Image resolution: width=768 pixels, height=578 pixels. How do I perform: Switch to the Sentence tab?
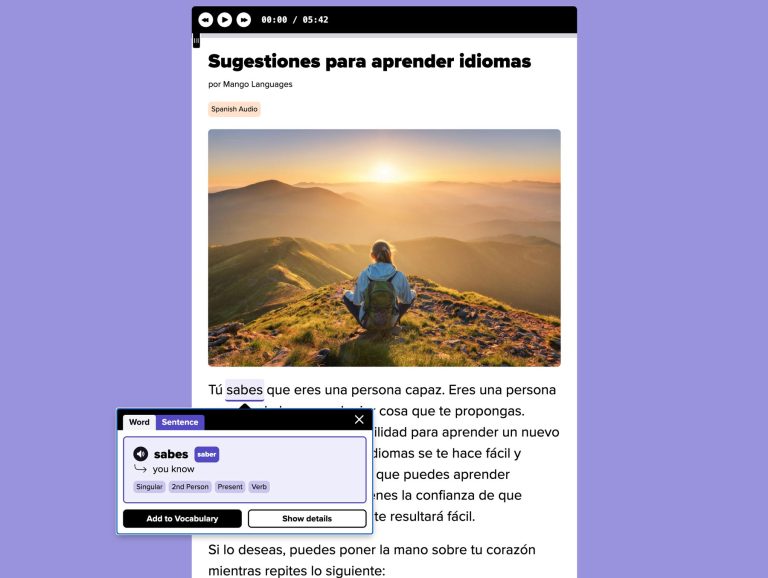180,422
